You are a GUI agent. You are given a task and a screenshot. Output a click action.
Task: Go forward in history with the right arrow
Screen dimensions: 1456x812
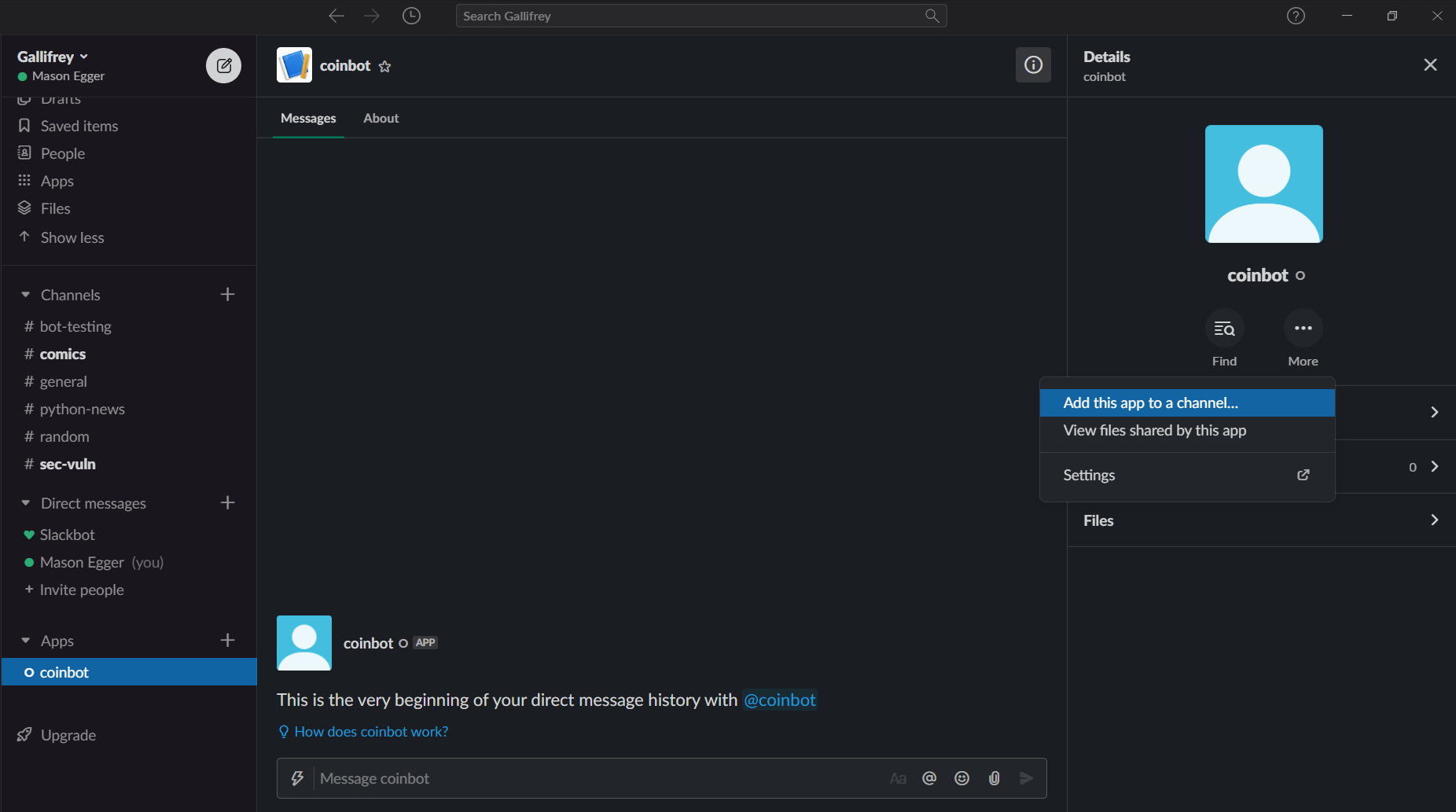coord(372,16)
